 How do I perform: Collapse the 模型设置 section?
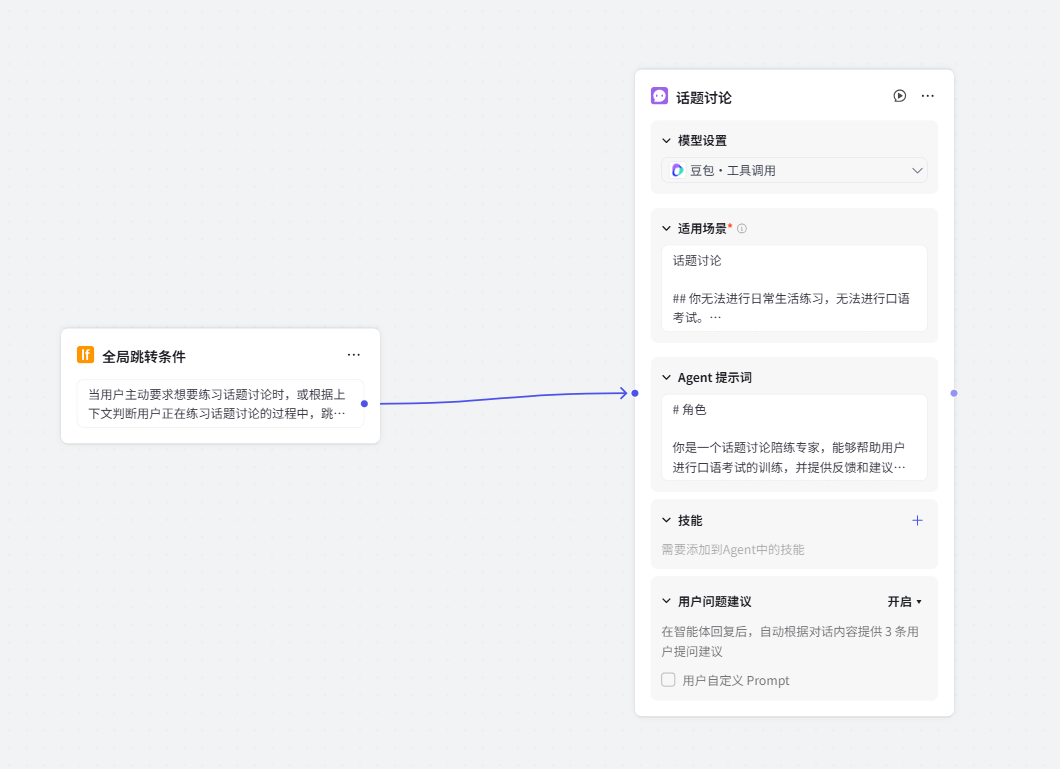click(667, 141)
